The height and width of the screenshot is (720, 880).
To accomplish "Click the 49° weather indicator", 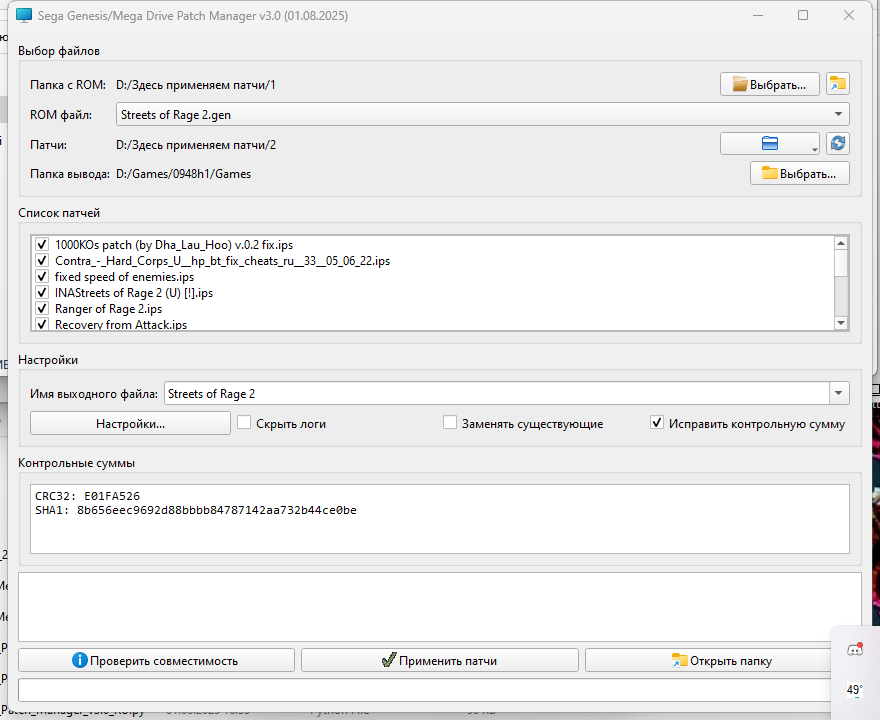I will coord(855,689).
